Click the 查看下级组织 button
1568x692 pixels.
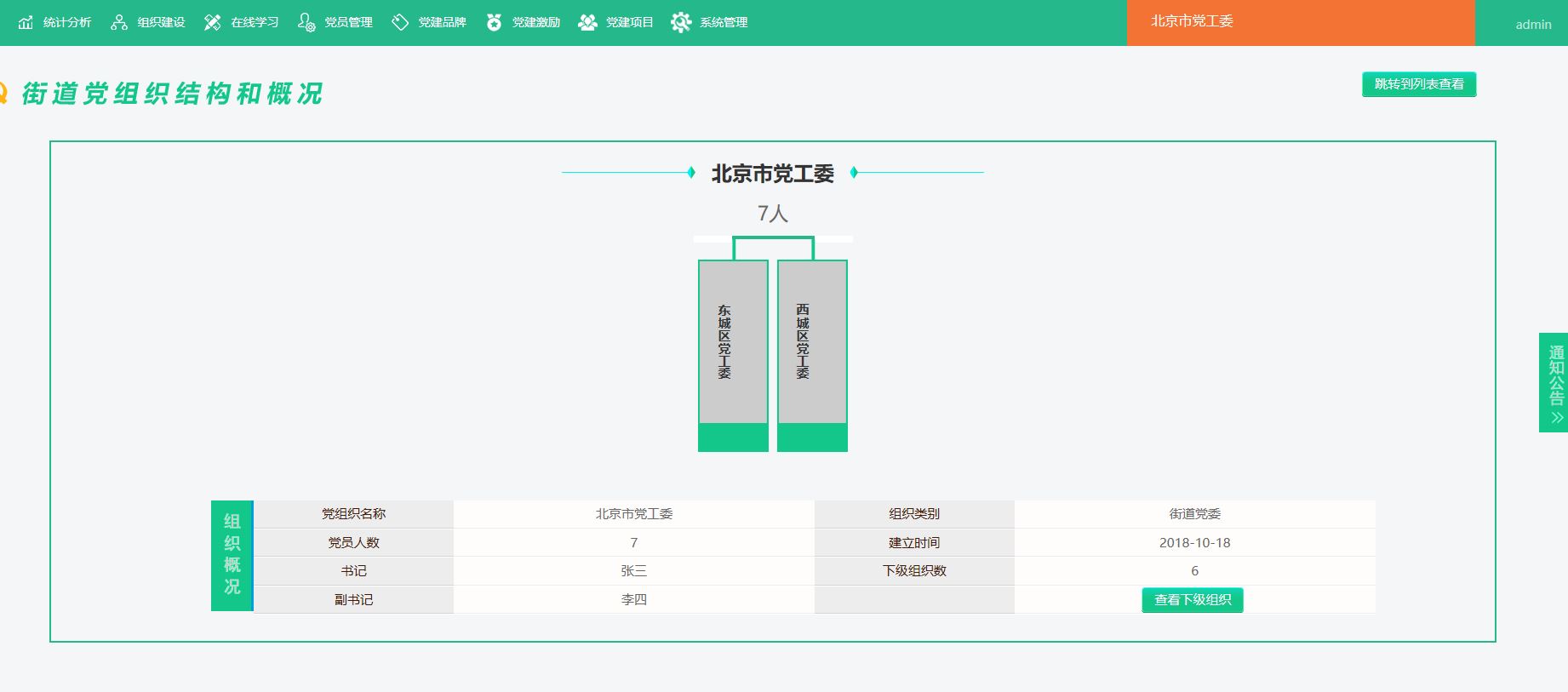1192,600
